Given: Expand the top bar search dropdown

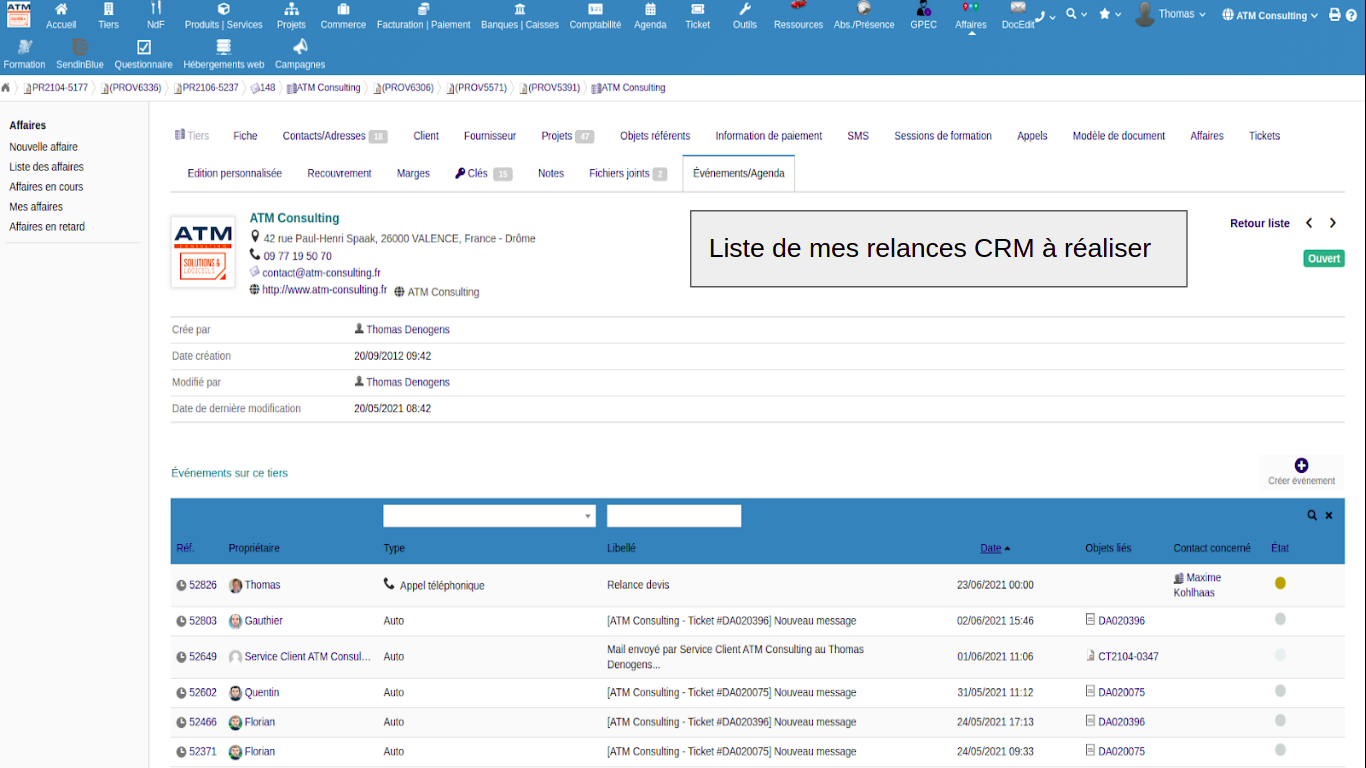Looking at the screenshot, I should (x=1076, y=14).
